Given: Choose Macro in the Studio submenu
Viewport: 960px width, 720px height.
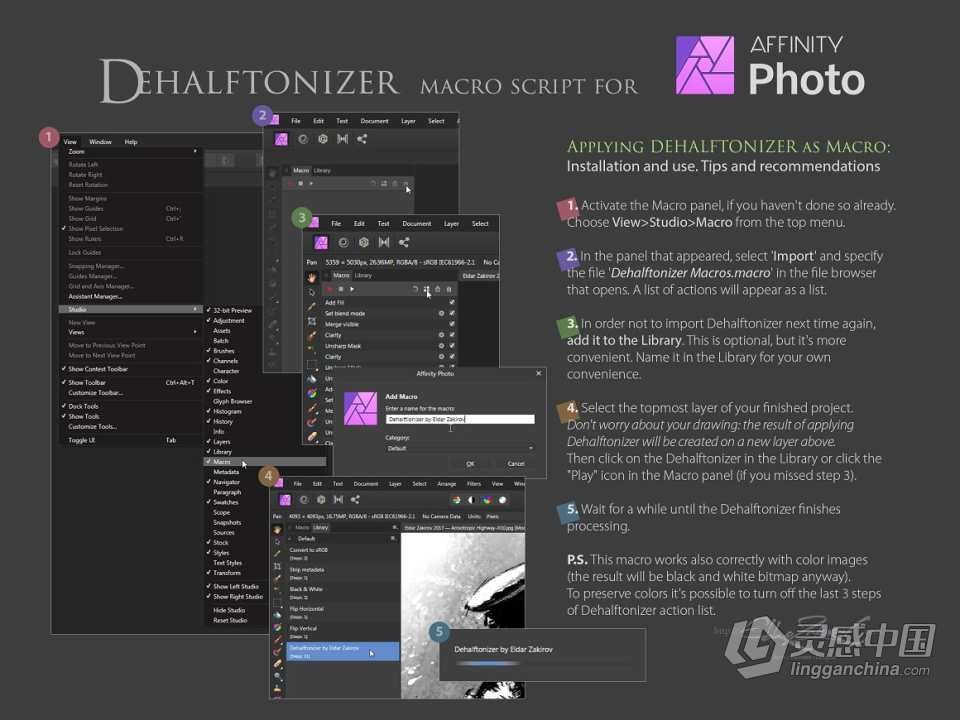Looking at the screenshot, I should coord(264,462).
